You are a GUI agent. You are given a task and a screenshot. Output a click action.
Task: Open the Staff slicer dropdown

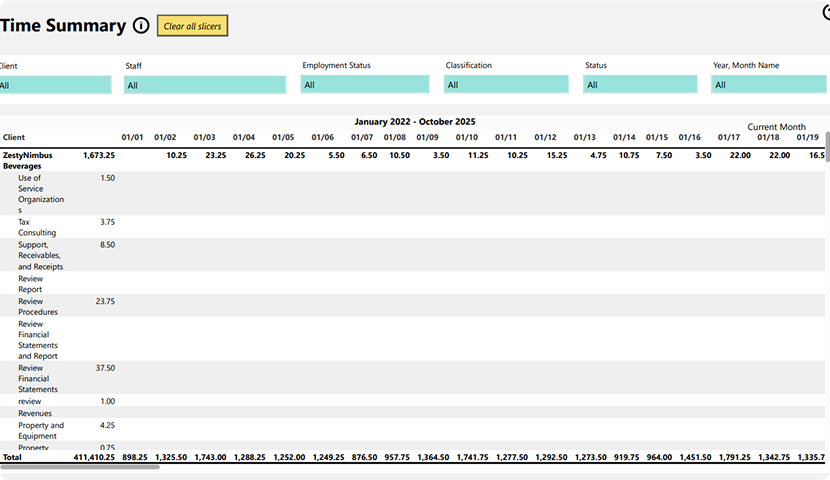click(x=205, y=85)
